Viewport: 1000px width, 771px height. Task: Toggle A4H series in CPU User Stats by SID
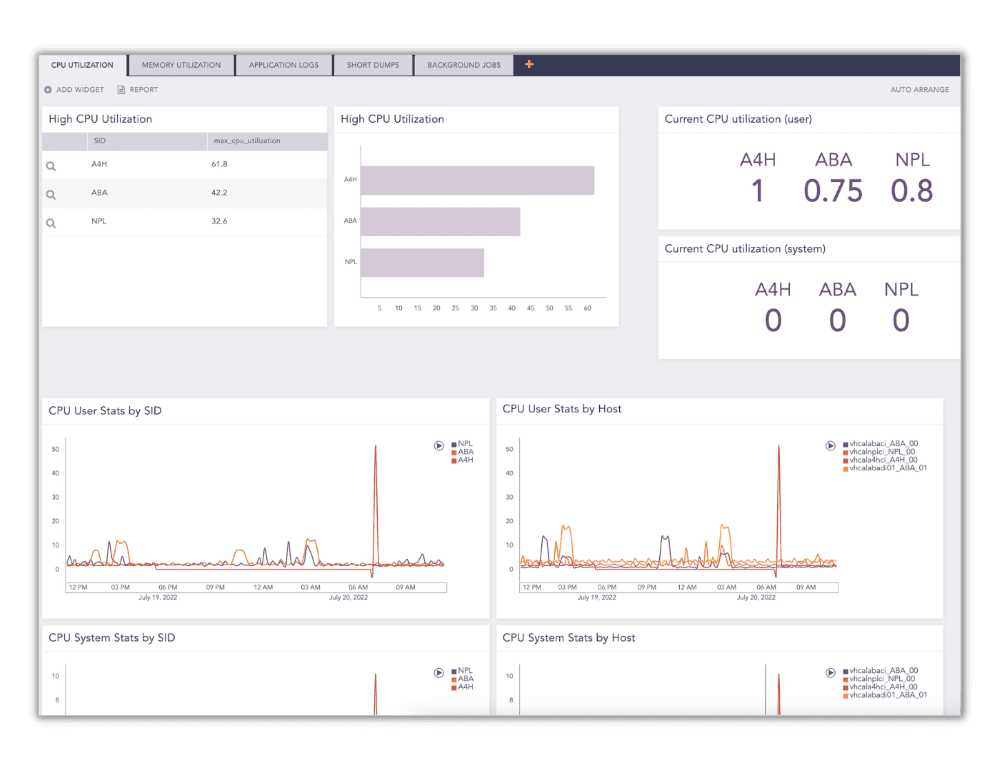[x=462, y=460]
